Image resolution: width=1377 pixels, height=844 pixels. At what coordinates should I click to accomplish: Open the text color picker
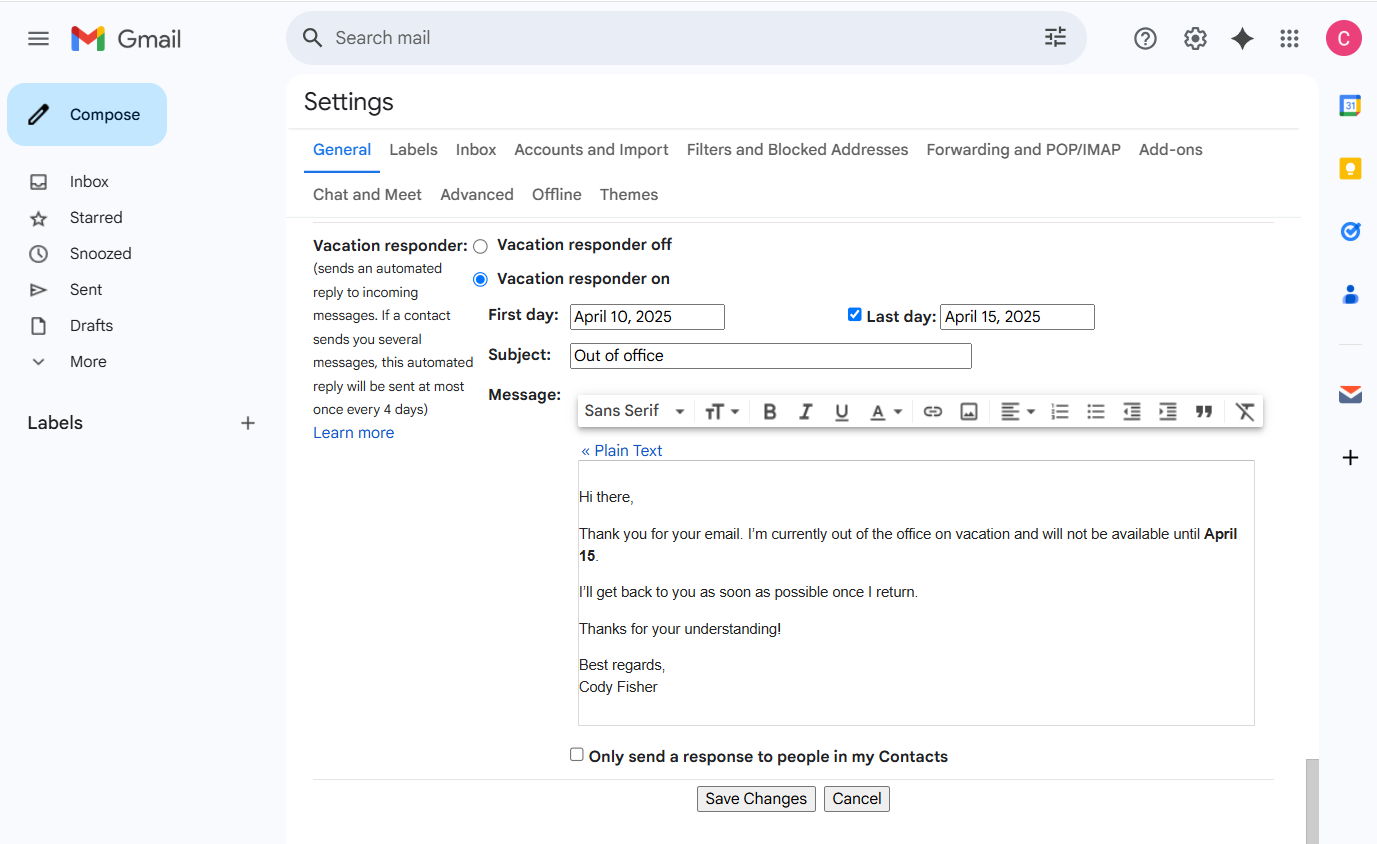tap(885, 412)
